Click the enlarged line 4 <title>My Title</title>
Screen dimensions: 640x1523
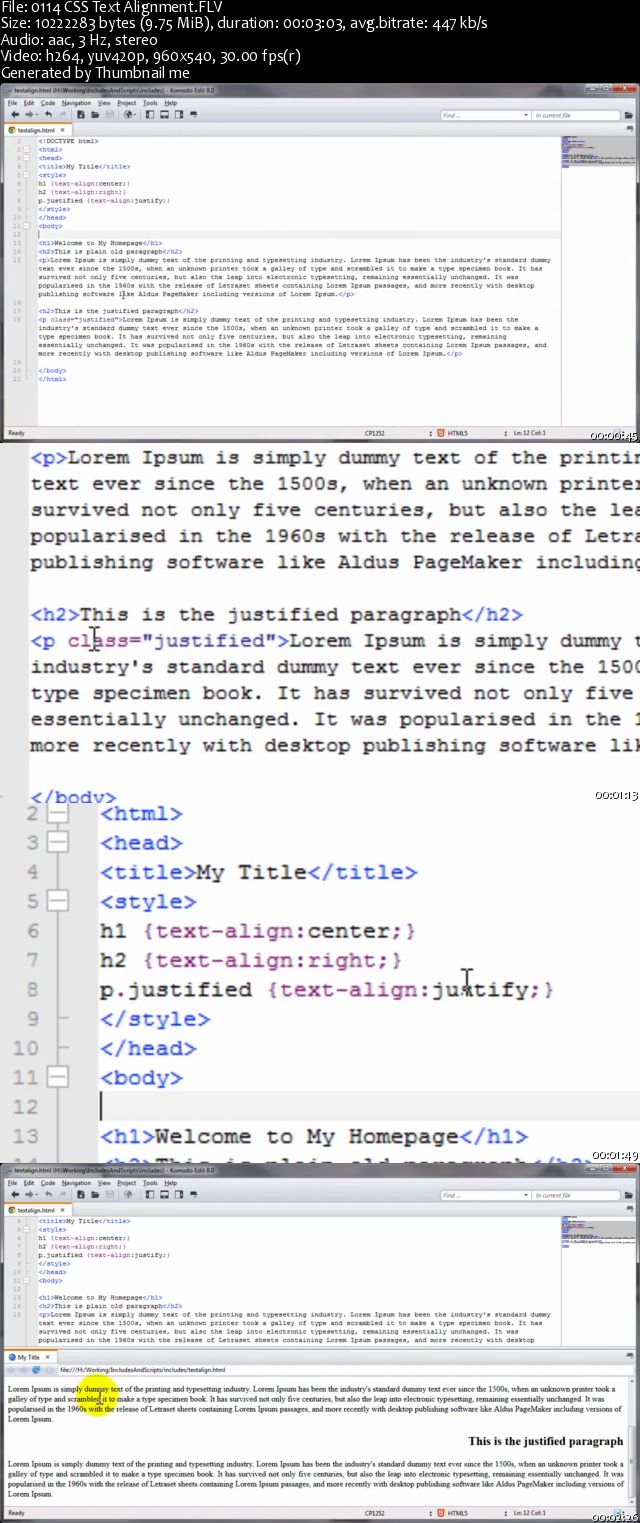pos(258,872)
